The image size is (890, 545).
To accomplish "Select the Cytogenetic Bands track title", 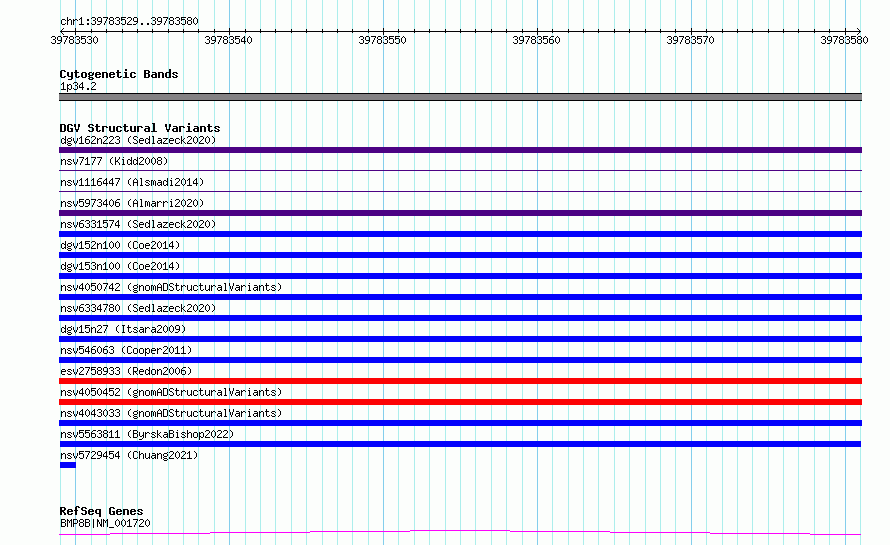I will click(119, 74).
